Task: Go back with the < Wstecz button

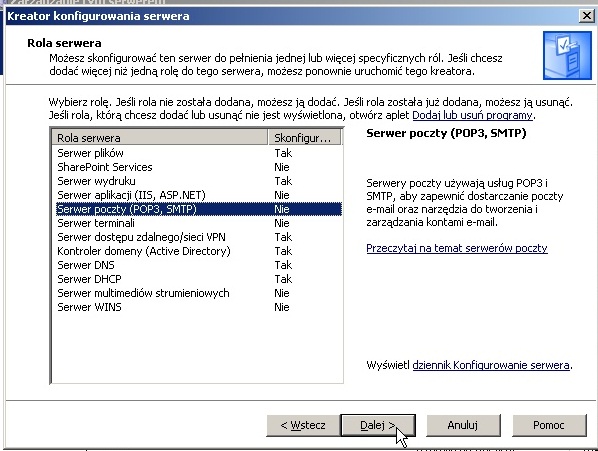Action: pyautogui.click(x=303, y=425)
